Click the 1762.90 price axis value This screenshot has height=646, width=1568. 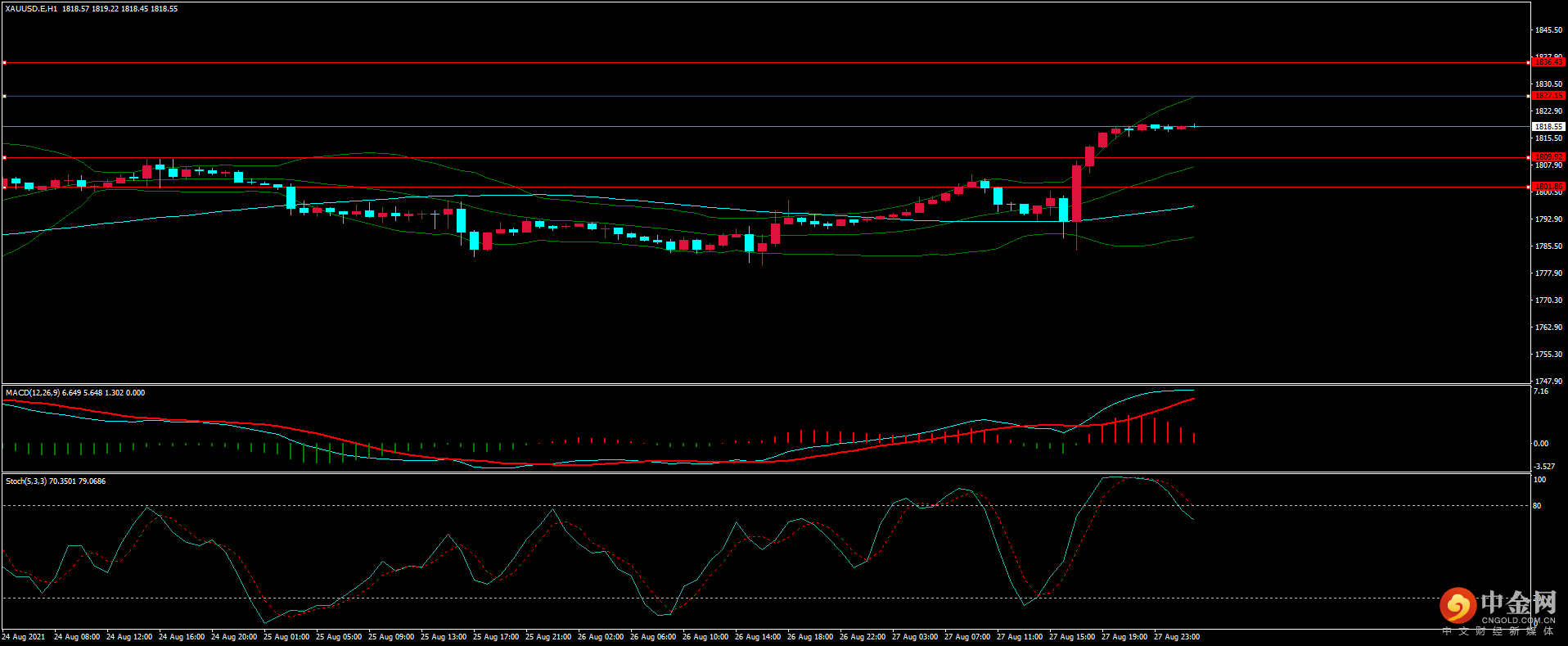[1548, 328]
